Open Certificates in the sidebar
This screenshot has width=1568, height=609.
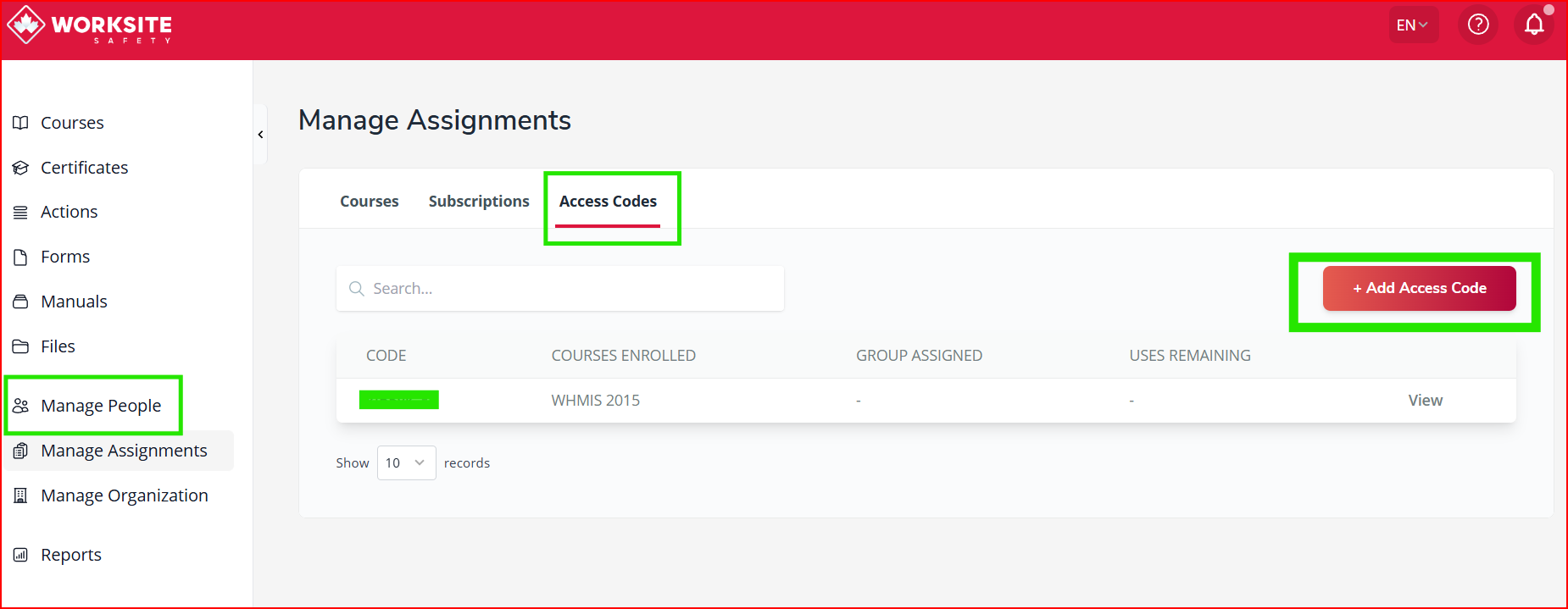[84, 168]
